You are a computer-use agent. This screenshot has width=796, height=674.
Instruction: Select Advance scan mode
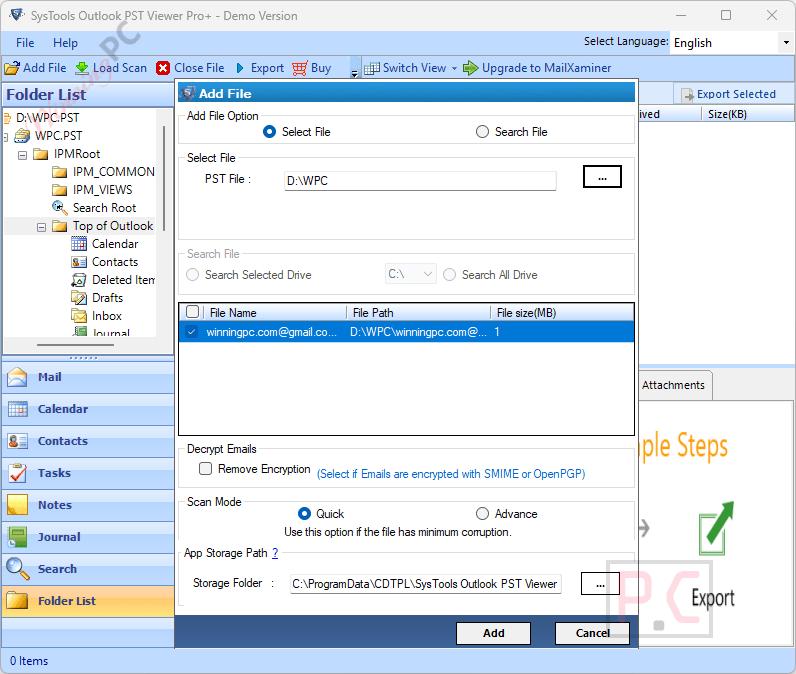coord(482,514)
